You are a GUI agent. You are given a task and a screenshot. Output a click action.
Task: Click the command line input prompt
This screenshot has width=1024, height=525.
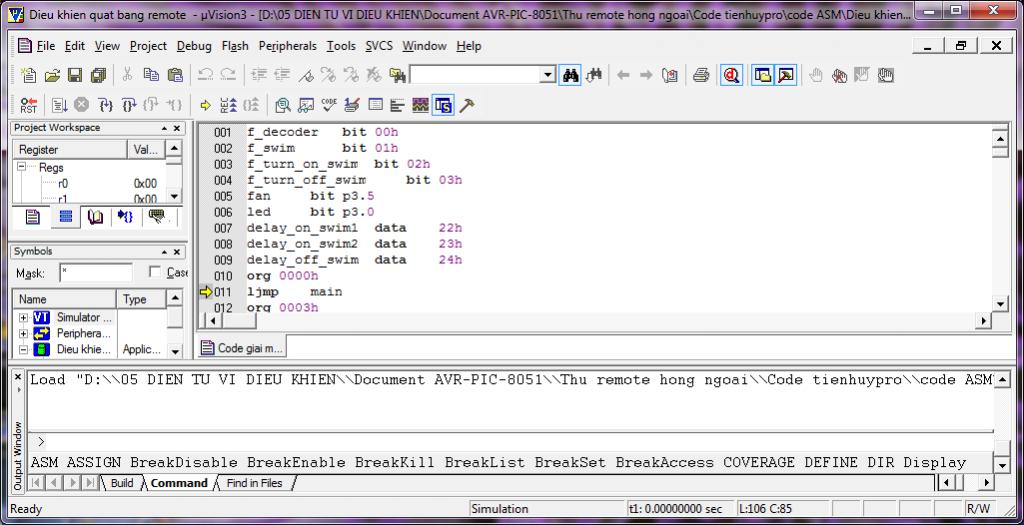click(x=509, y=441)
